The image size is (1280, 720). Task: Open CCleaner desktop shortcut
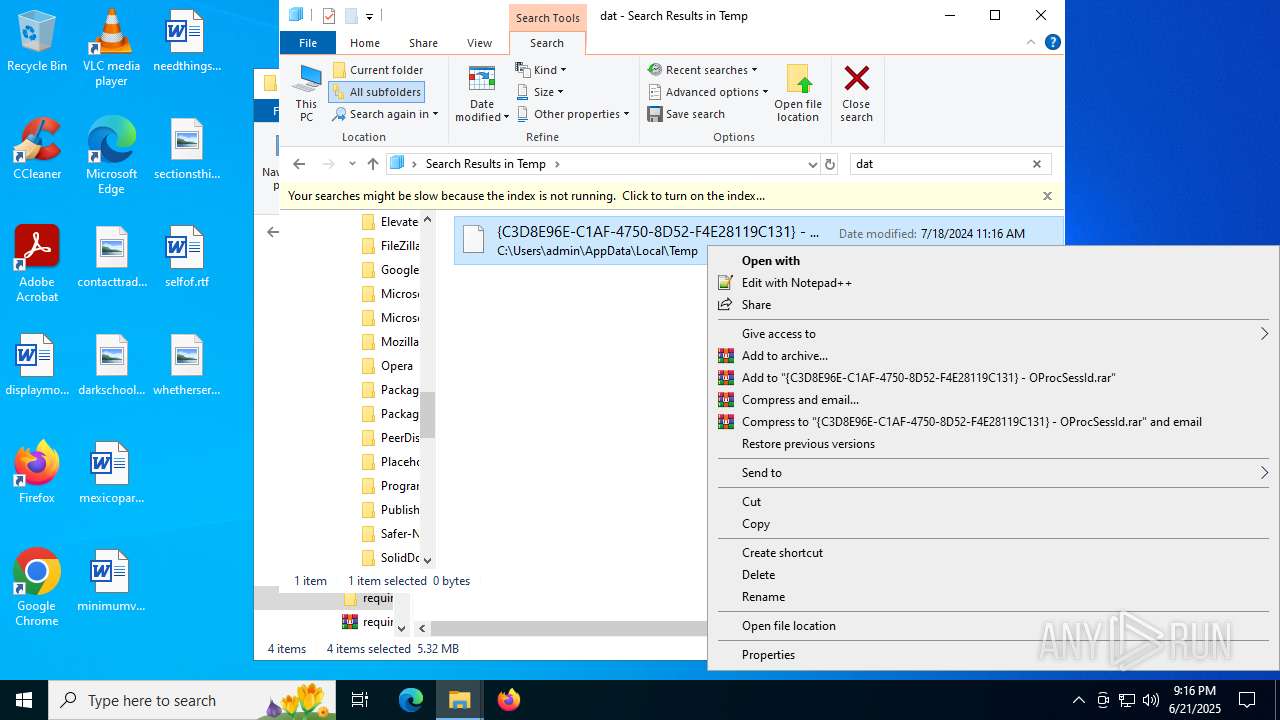[37, 149]
